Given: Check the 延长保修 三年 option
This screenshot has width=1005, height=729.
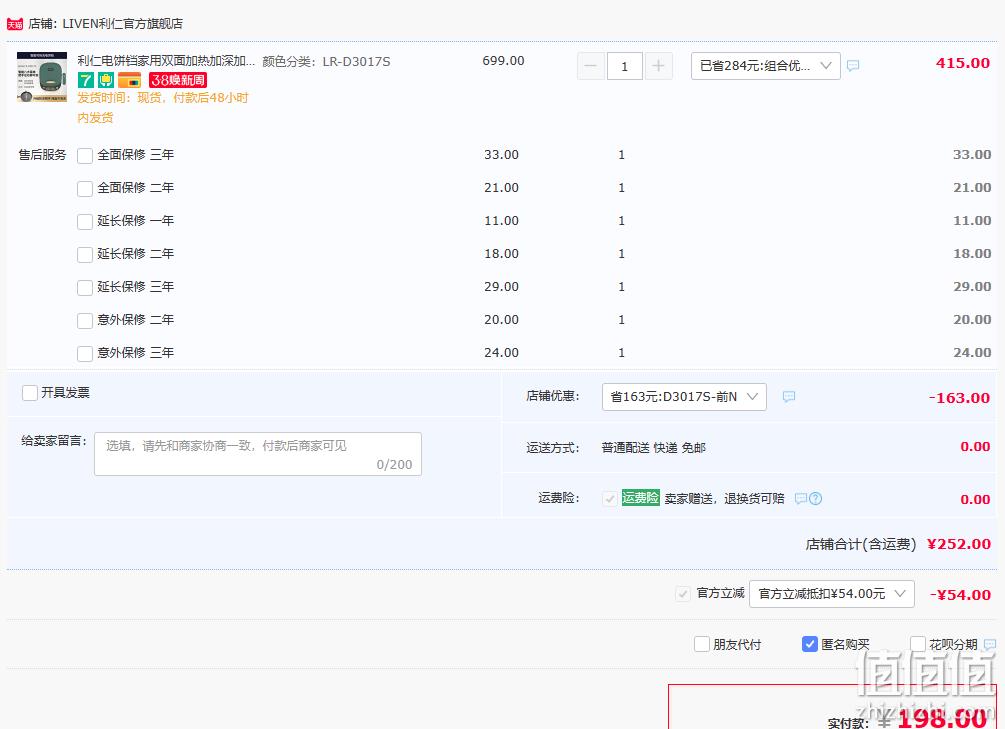Looking at the screenshot, I should [x=85, y=287].
